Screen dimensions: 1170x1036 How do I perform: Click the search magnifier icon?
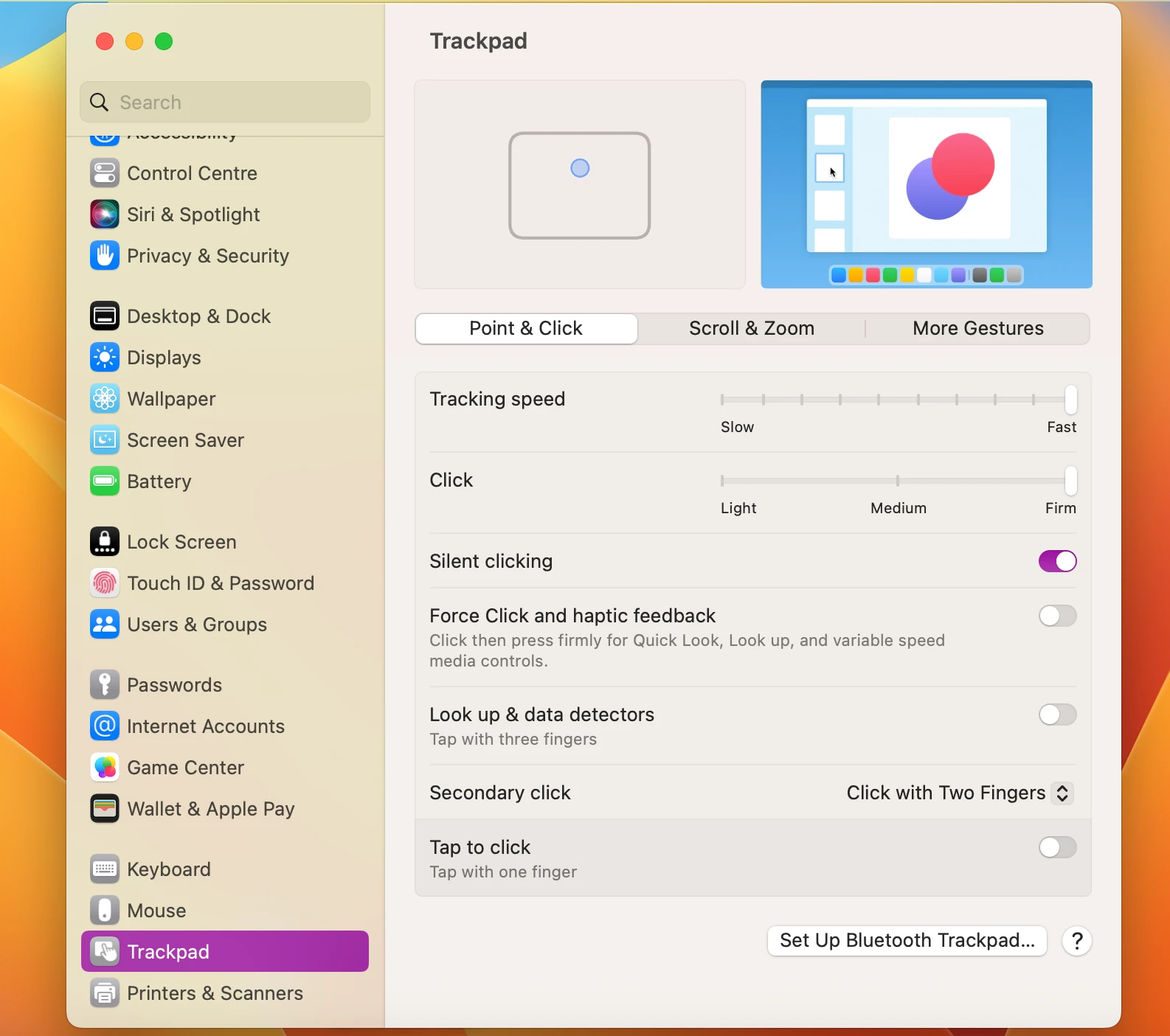[x=100, y=102]
